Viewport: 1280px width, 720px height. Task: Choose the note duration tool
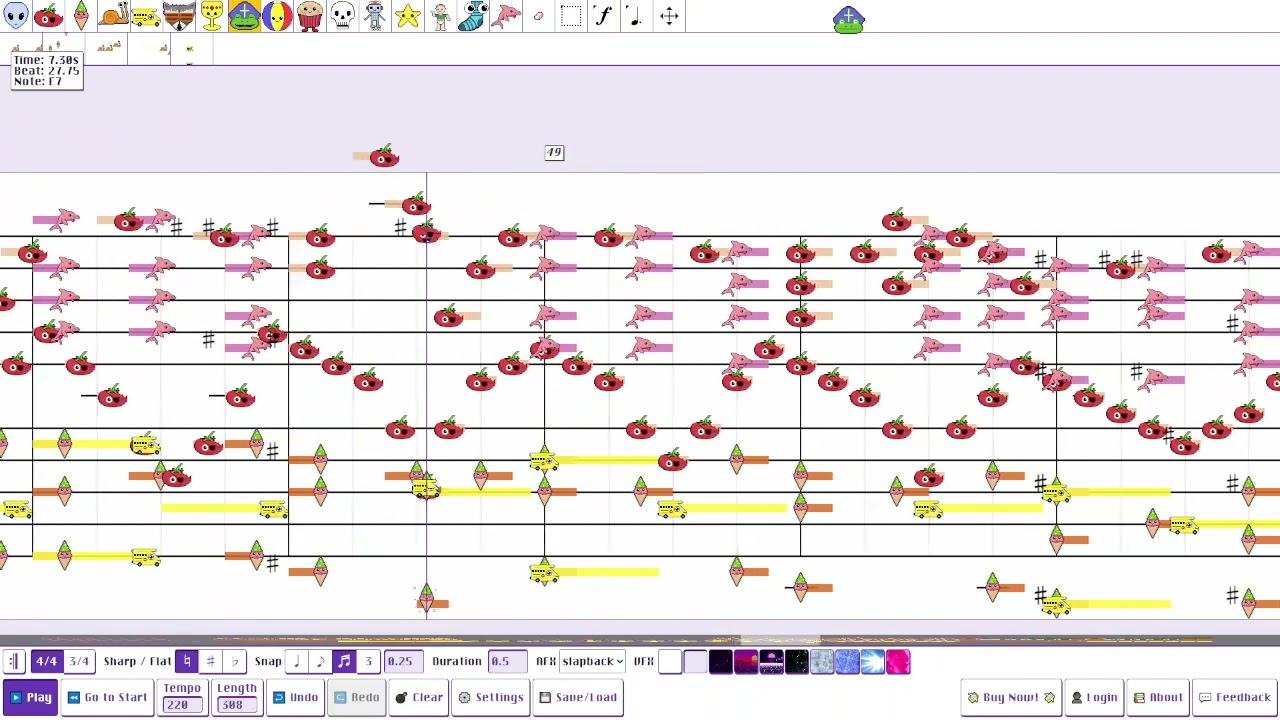pyautogui.click(x=636, y=16)
